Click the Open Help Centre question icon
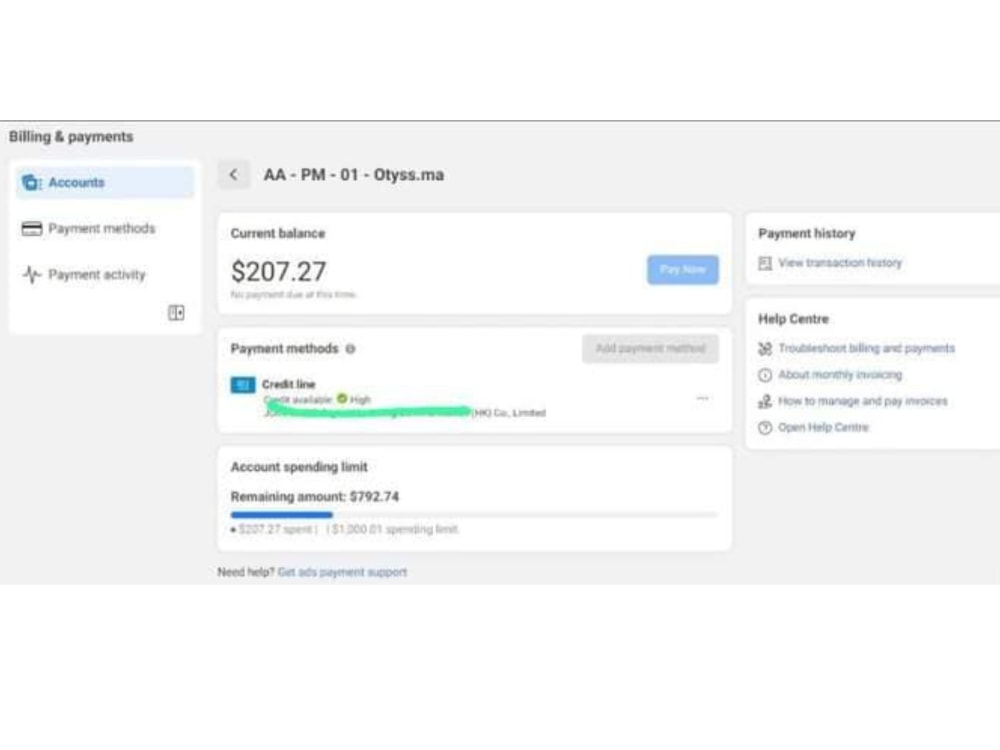The height and width of the screenshot is (750, 1000). [x=765, y=428]
